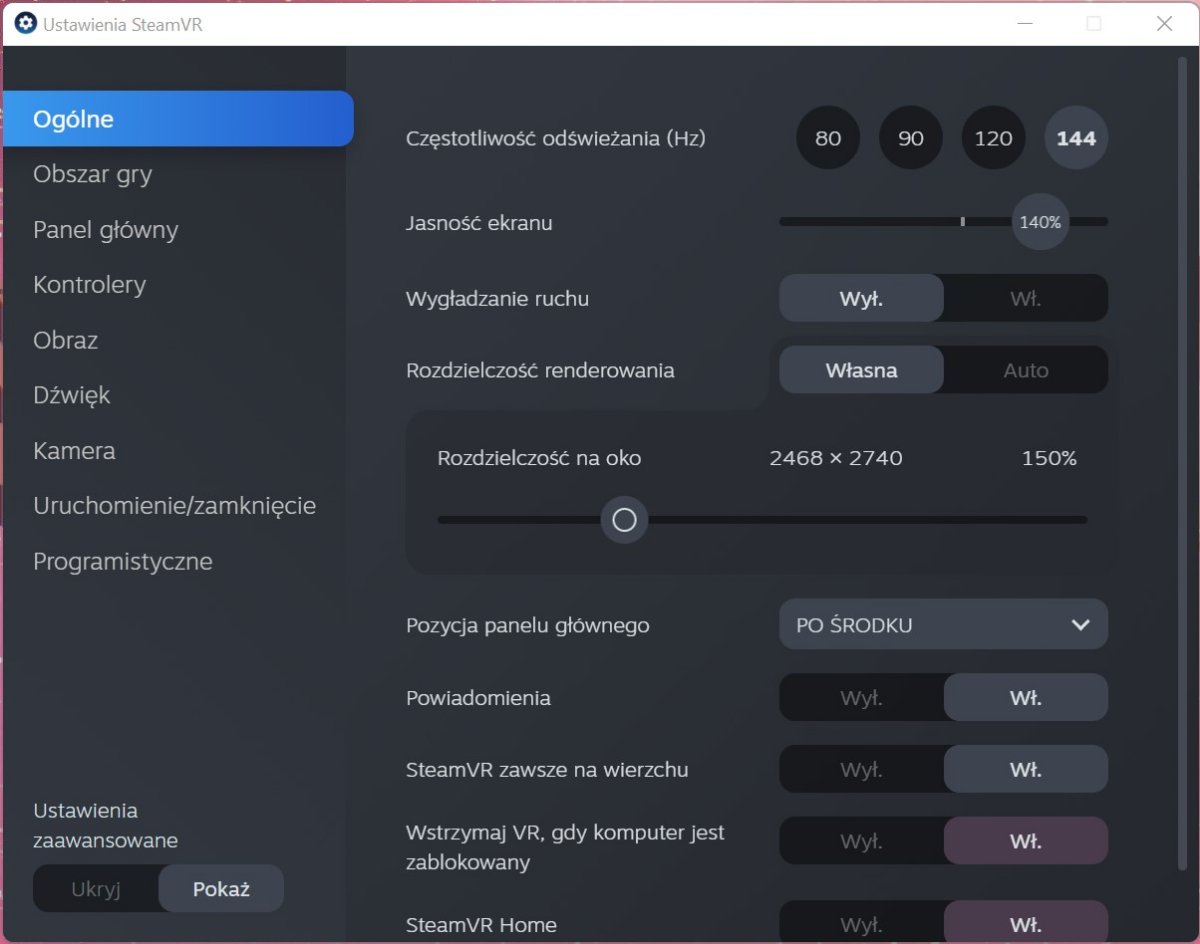Turn Wygładzanie ruchu off (Wył.)
1200x944 pixels.
click(x=861, y=298)
